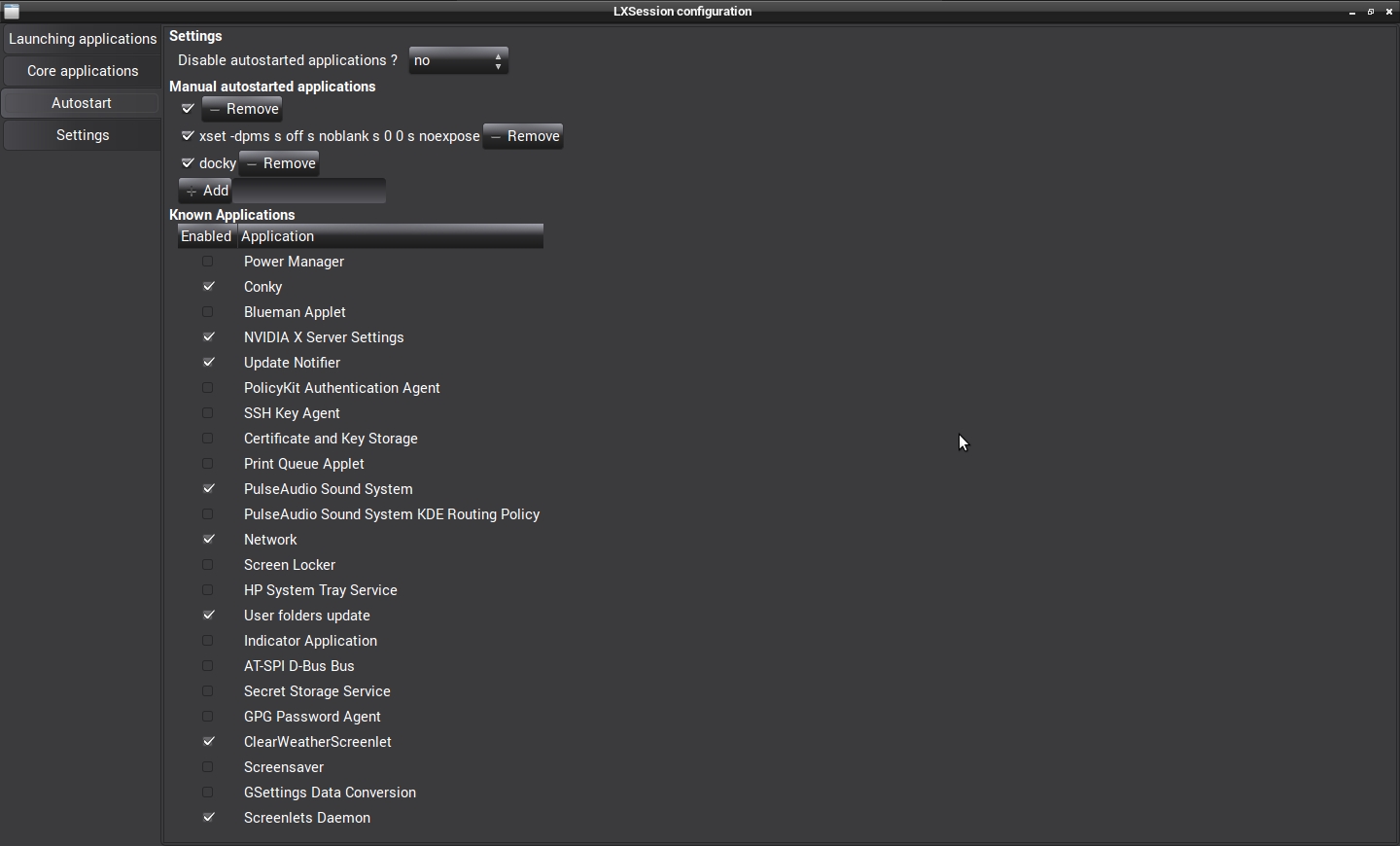Image resolution: width=1400 pixels, height=846 pixels.
Task: Focus the new autostart command text field
Action: click(309, 191)
